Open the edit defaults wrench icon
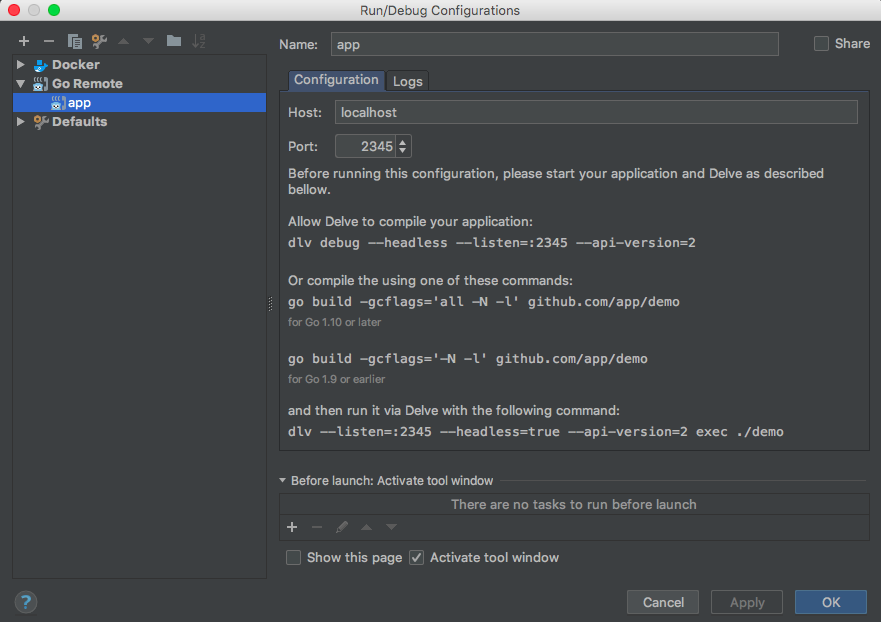 click(x=99, y=41)
